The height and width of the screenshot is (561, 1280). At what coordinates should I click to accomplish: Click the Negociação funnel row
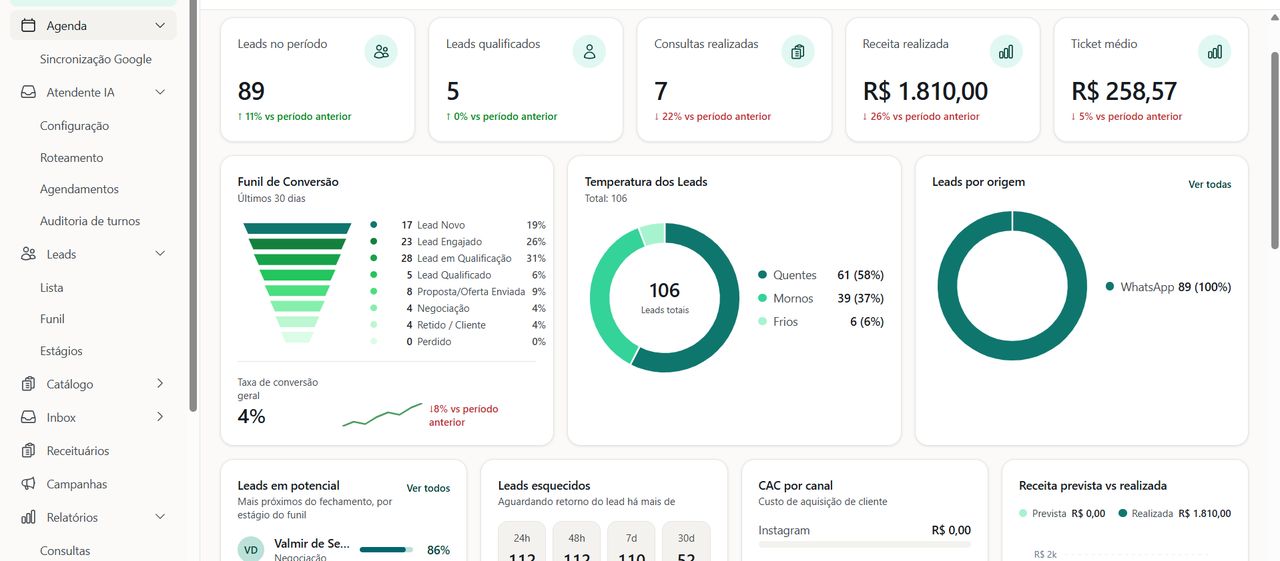pos(457,308)
